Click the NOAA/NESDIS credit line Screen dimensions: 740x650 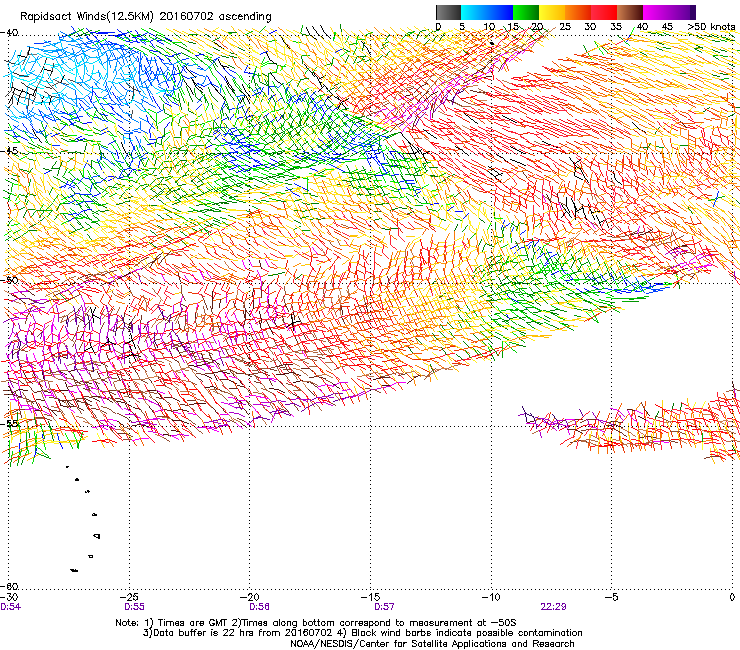point(432,644)
